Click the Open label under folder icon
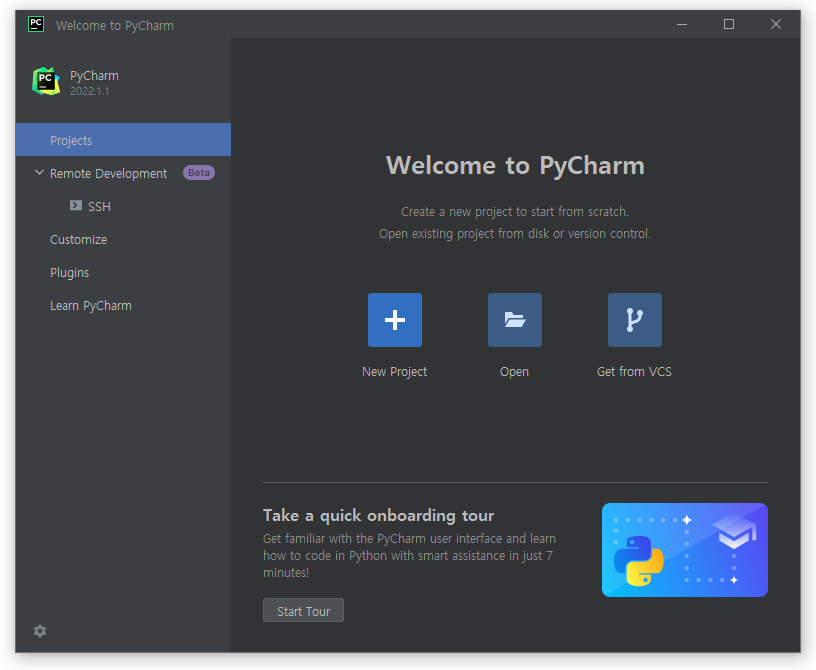 click(515, 371)
